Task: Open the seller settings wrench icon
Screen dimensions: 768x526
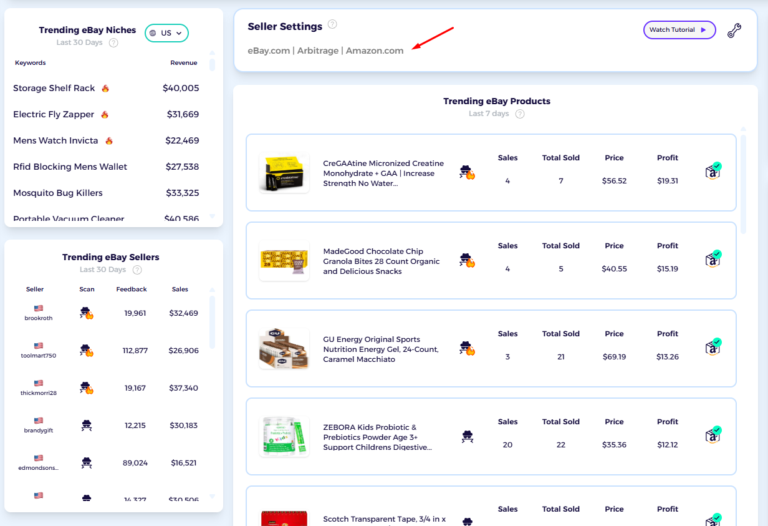Action: click(x=734, y=30)
